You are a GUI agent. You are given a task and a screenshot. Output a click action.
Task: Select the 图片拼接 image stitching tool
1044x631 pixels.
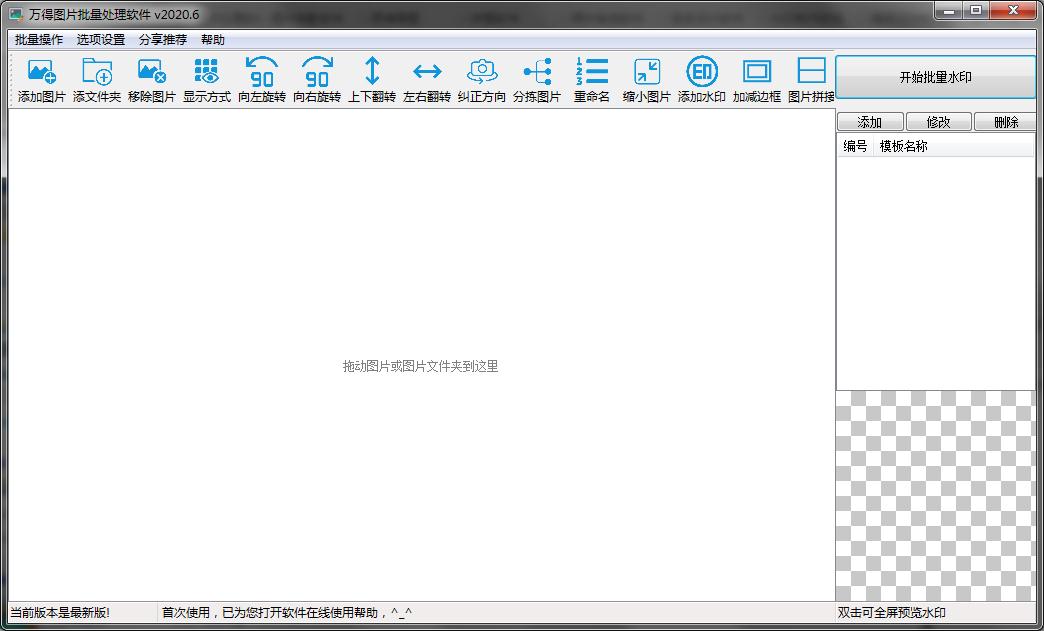point(811,80)
